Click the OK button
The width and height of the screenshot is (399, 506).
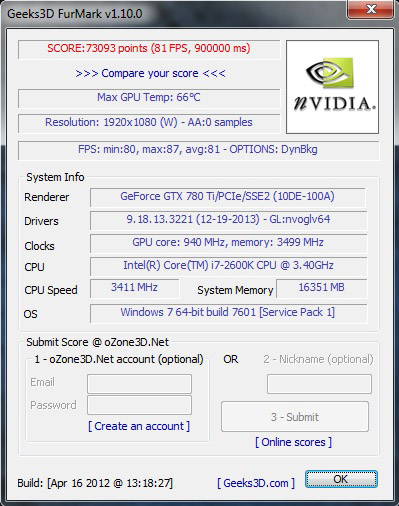click(341, 479)
